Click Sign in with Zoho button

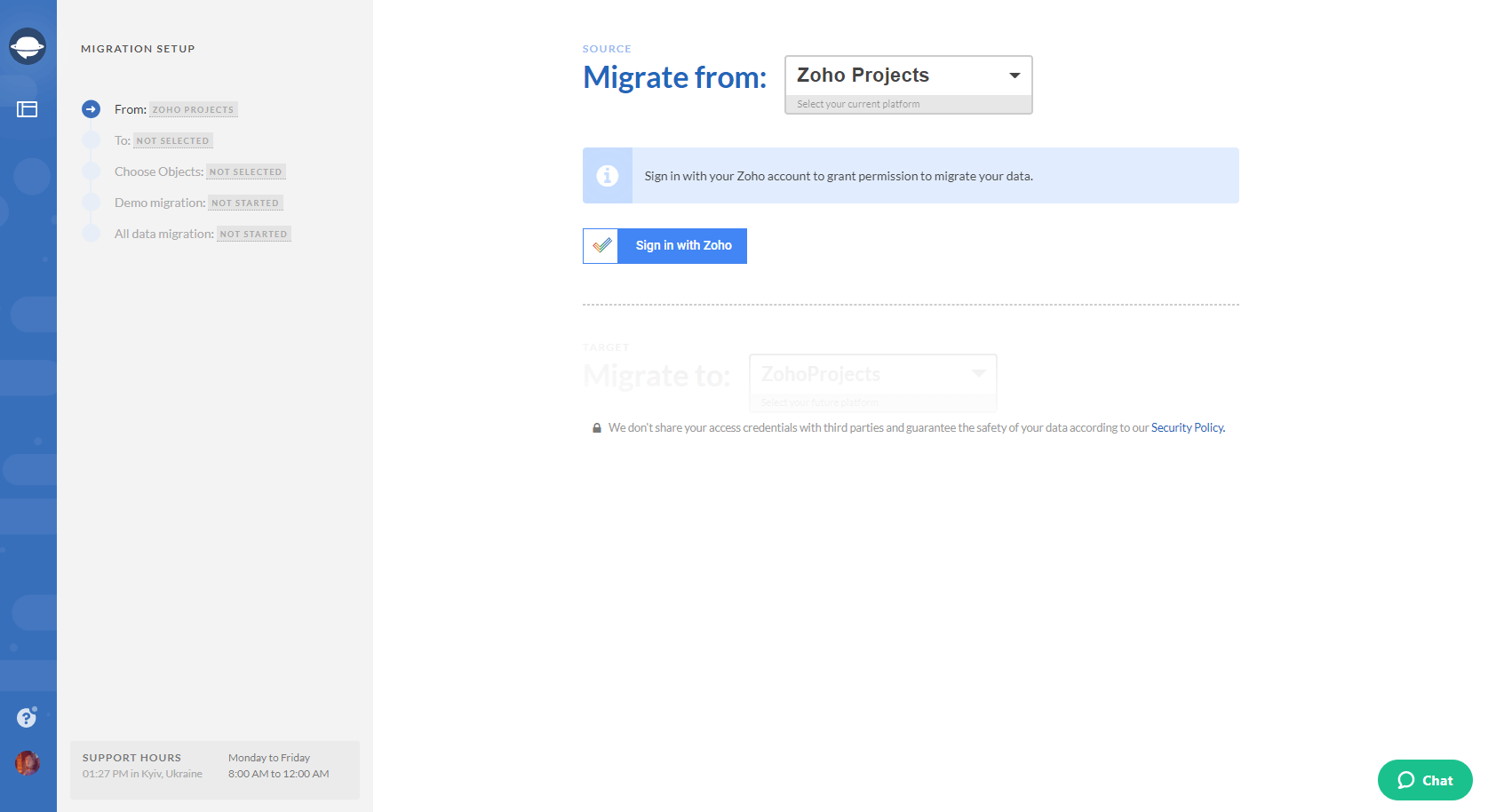664,246
